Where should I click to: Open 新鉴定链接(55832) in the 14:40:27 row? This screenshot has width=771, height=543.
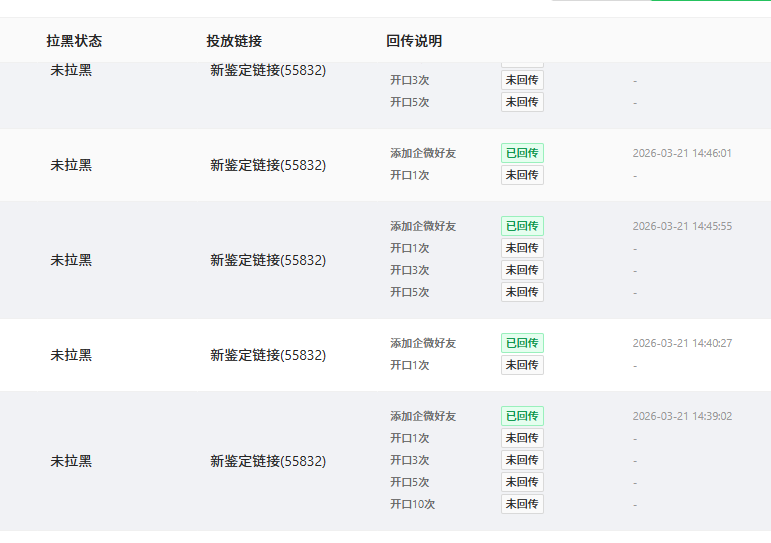pos(268,355)
